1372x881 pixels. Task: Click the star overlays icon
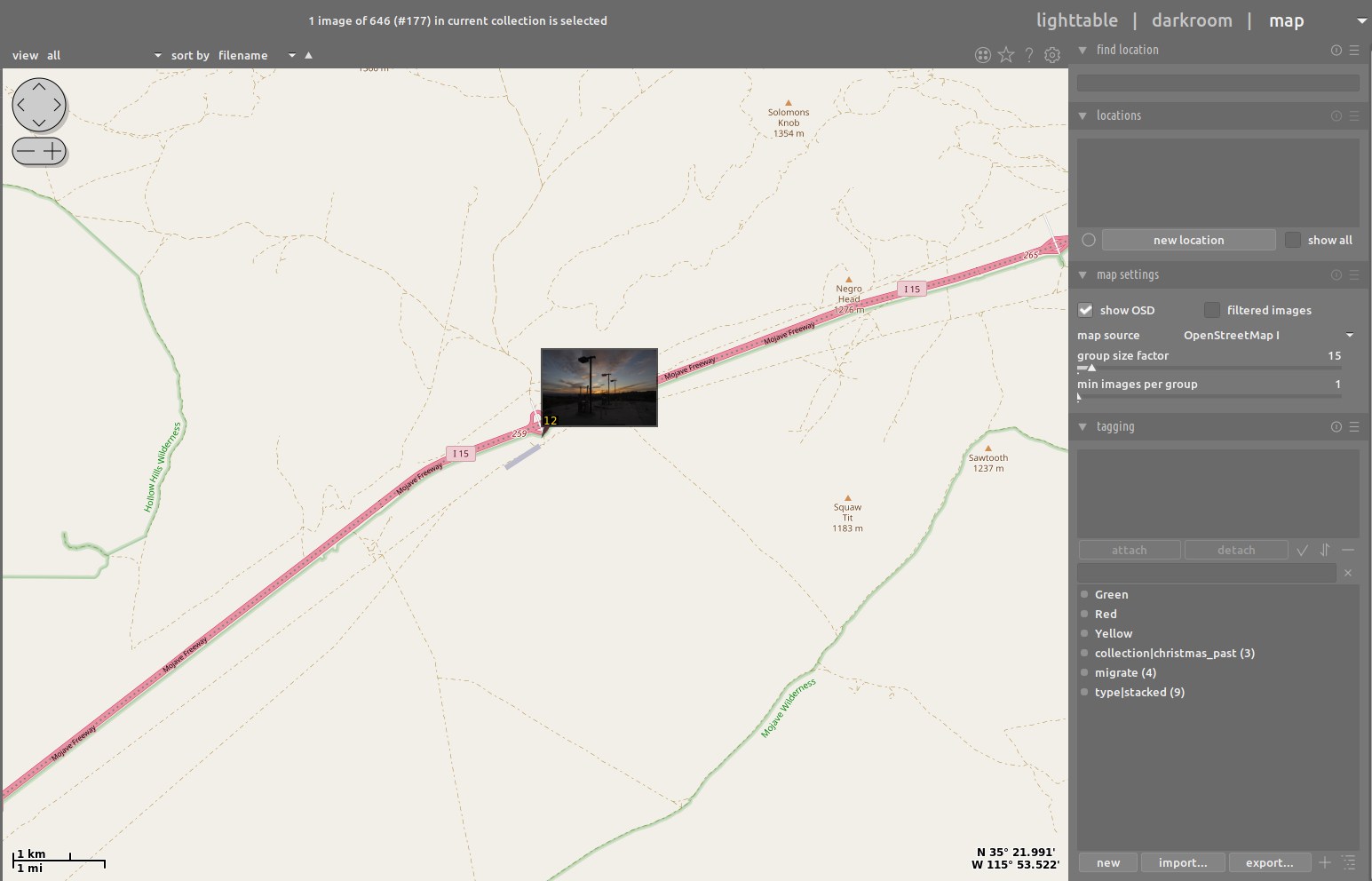1005,55
